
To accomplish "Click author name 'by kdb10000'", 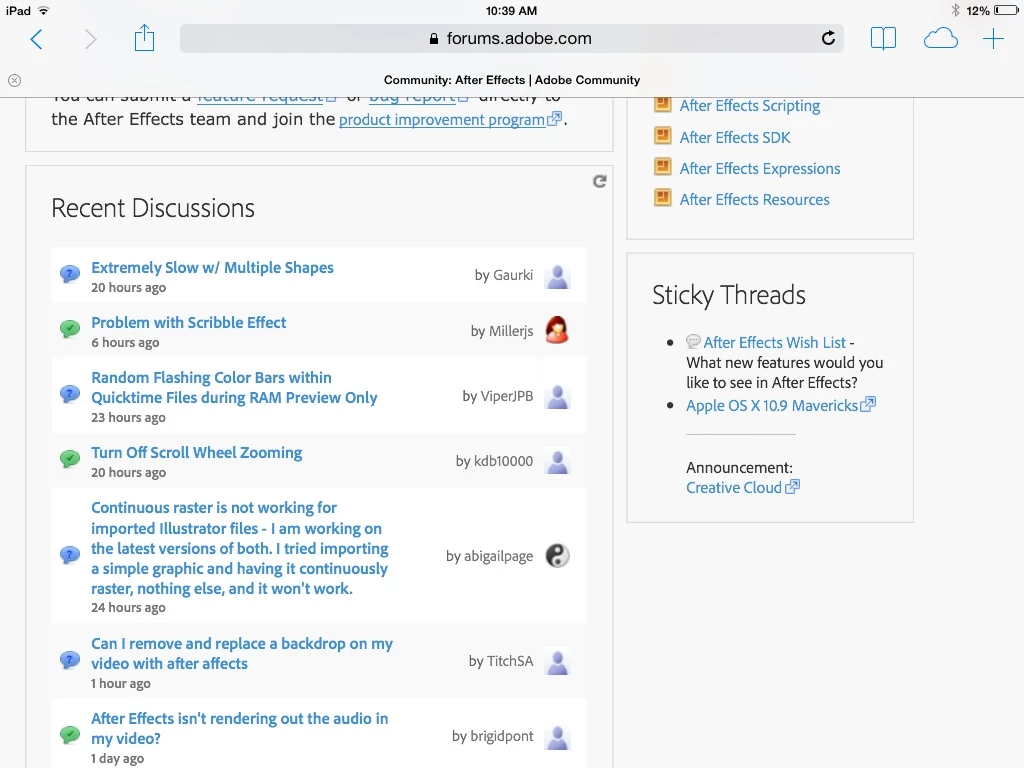I will point(494,461).
